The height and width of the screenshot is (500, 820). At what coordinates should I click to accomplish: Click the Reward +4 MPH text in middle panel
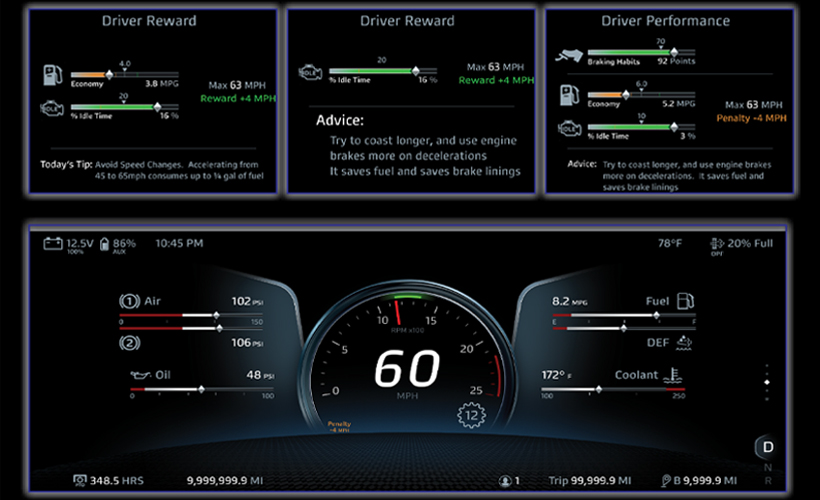click(x=496, y=80)
